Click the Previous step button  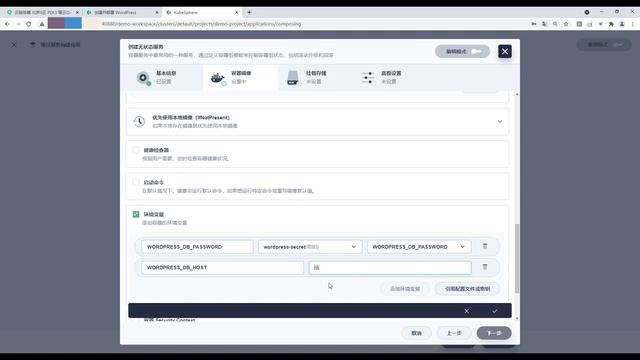coord(454,333)
